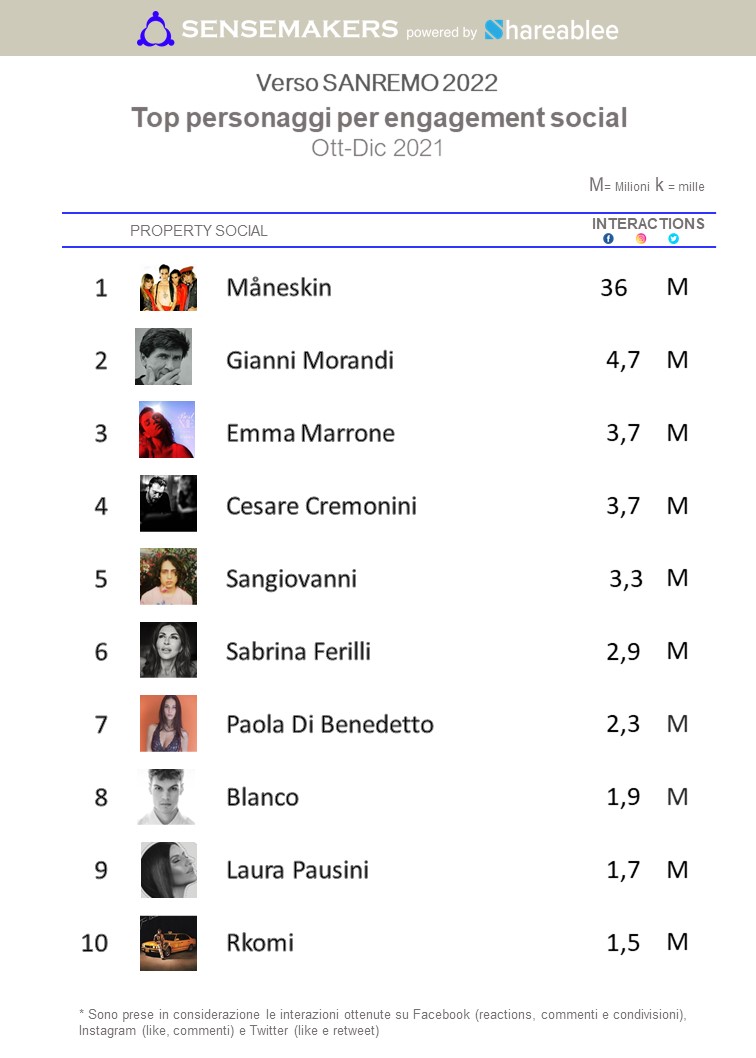
Task: Open Cesare Cremonini's profile picture
Action: 168,503
